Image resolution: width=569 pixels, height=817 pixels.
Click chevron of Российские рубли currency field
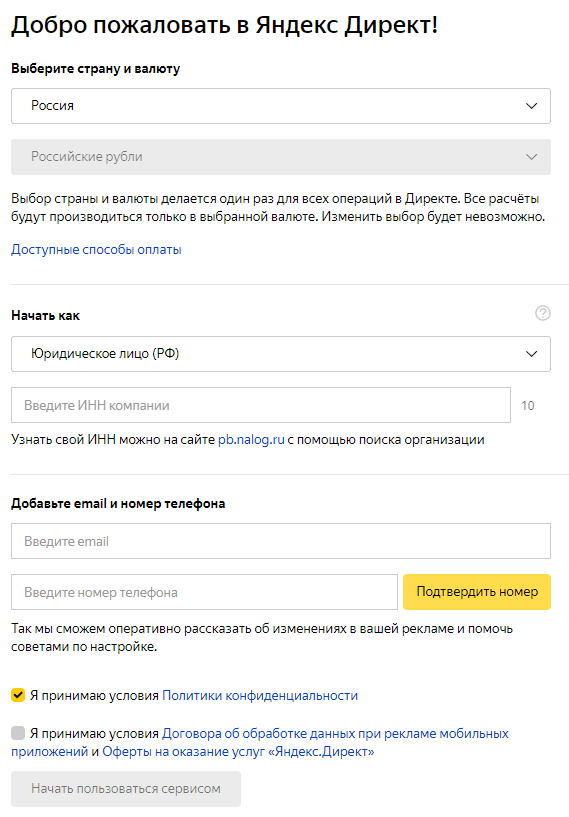pos(531,157)
